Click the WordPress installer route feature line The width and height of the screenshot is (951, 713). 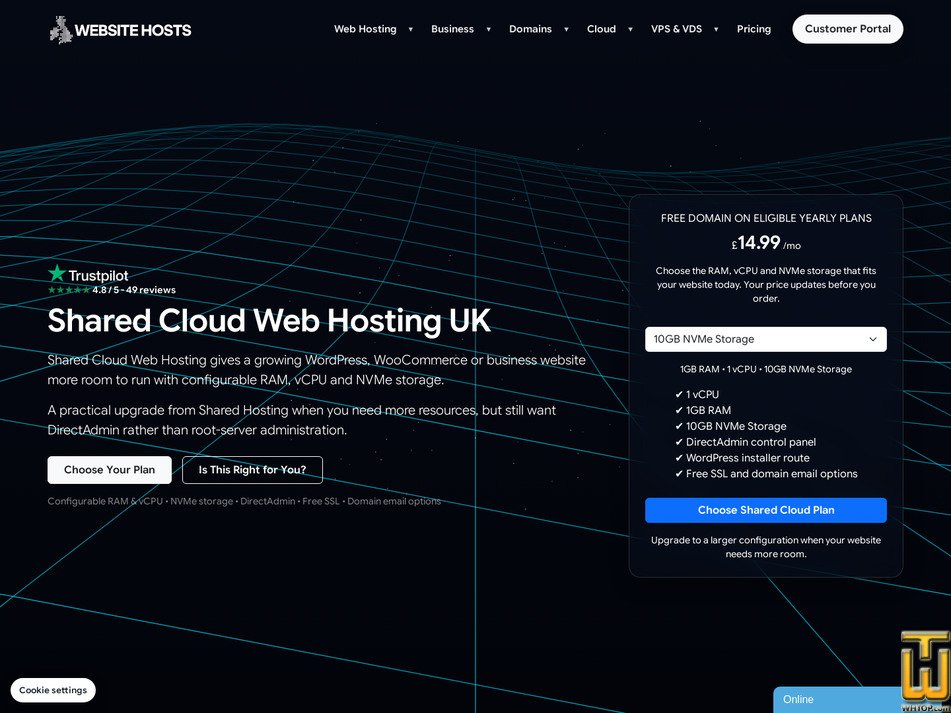742,458
